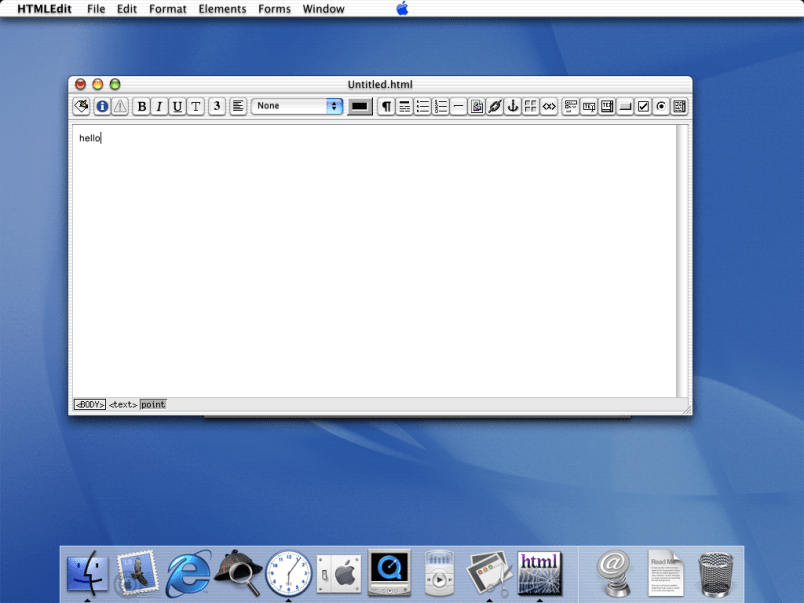Insert a link using the chain icon

pyautogui.click(x=495, y=106)
